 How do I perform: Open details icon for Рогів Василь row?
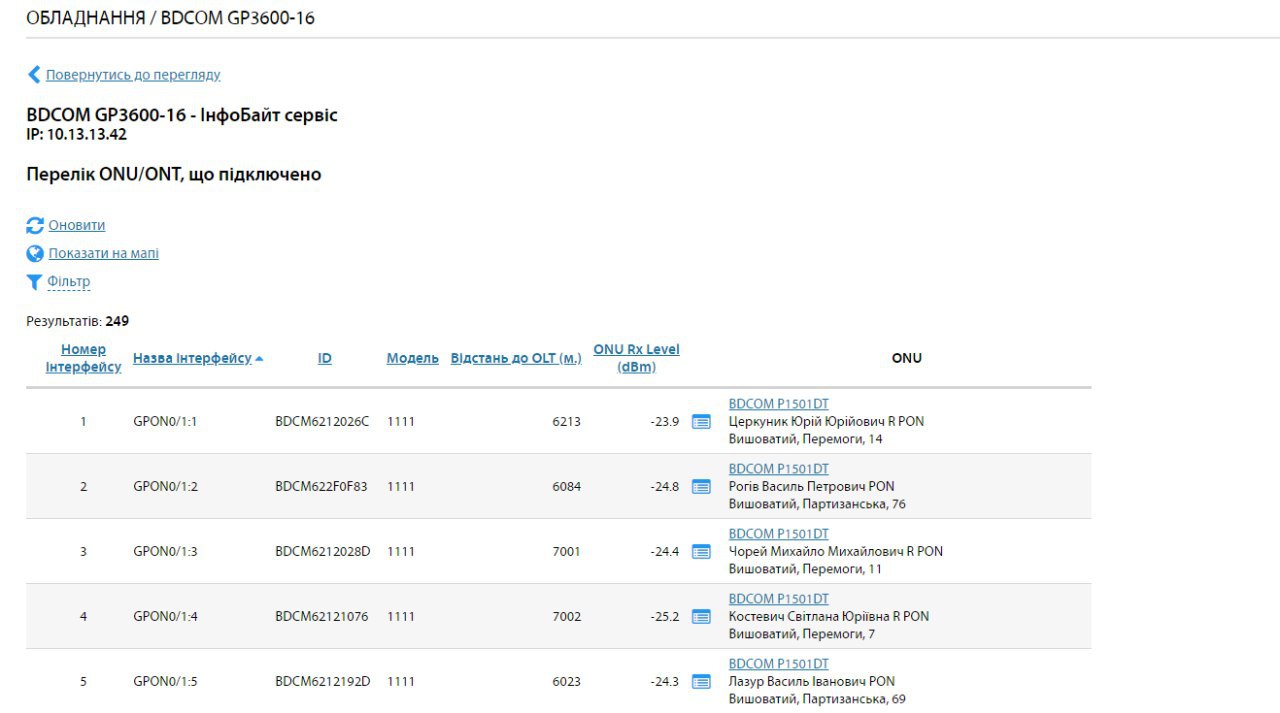pyautogui.click(x=701, y=487)
